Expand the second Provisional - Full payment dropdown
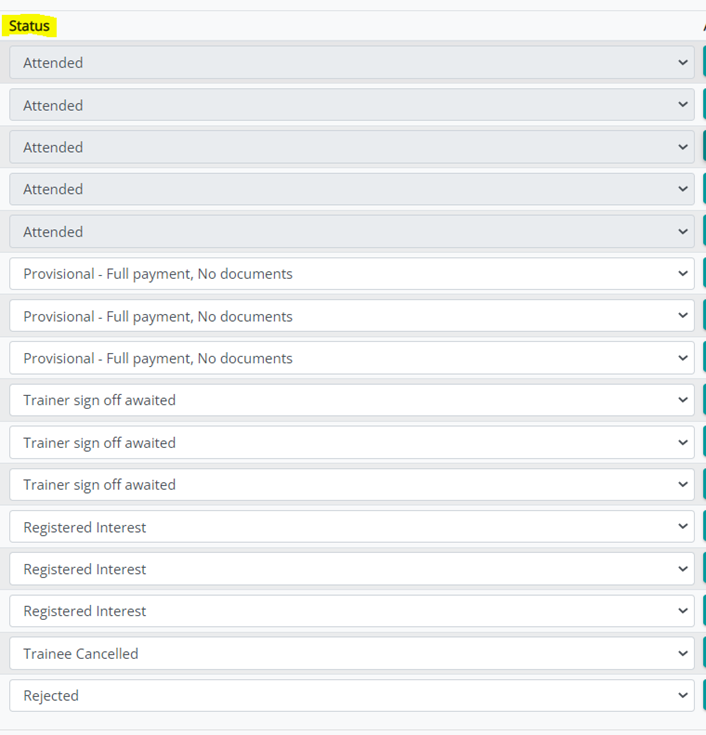Viewport: 706px width, 735px height. coord(351,316)
